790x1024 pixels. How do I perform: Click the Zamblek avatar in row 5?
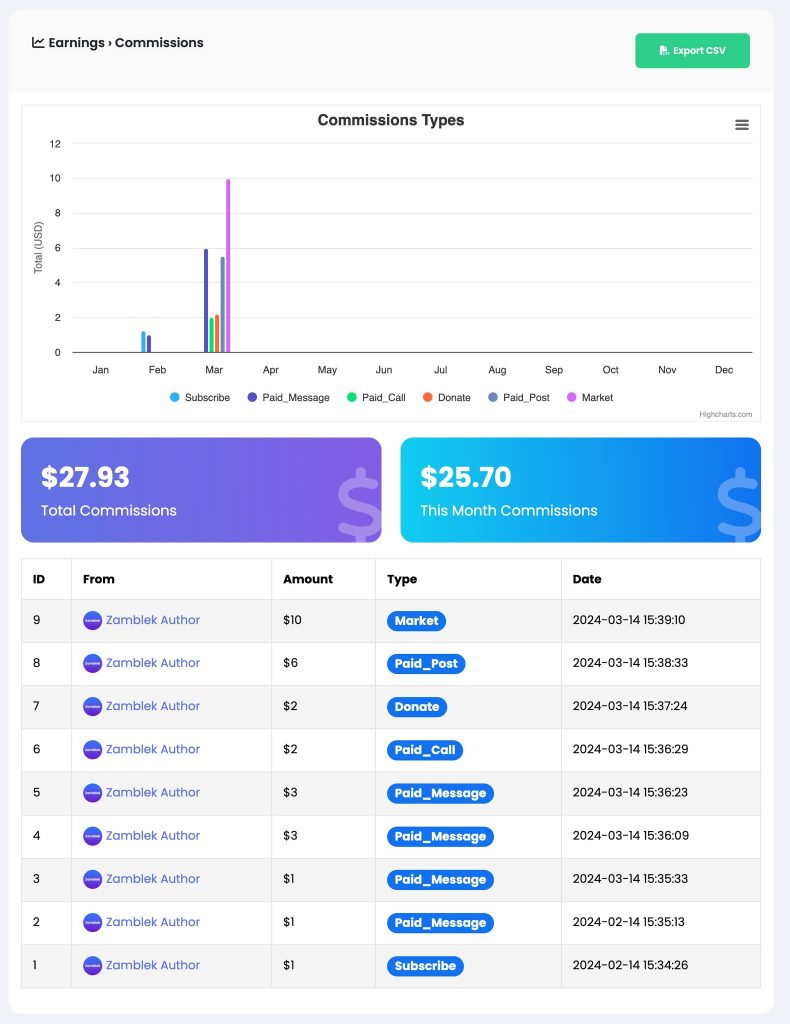pyautogui.click(x=93, y=793)
